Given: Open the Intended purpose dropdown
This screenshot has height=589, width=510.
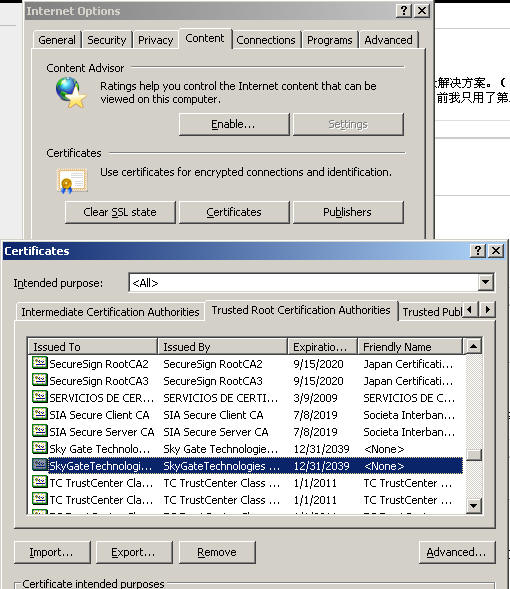Looking at the screenshot, I should 486,282.
